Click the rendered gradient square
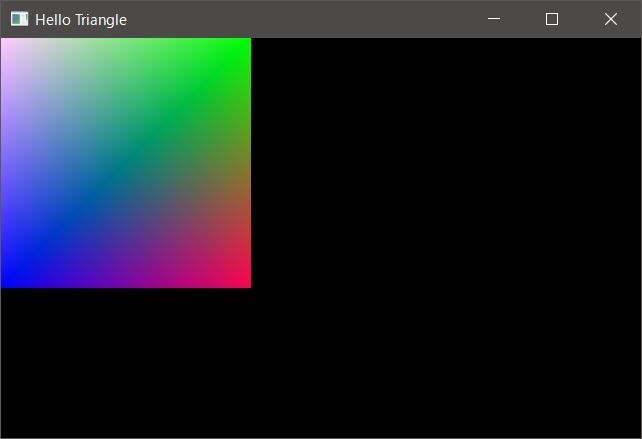Image resolution: width=642 pixels, height=439 pixels. tap(126, 163)
